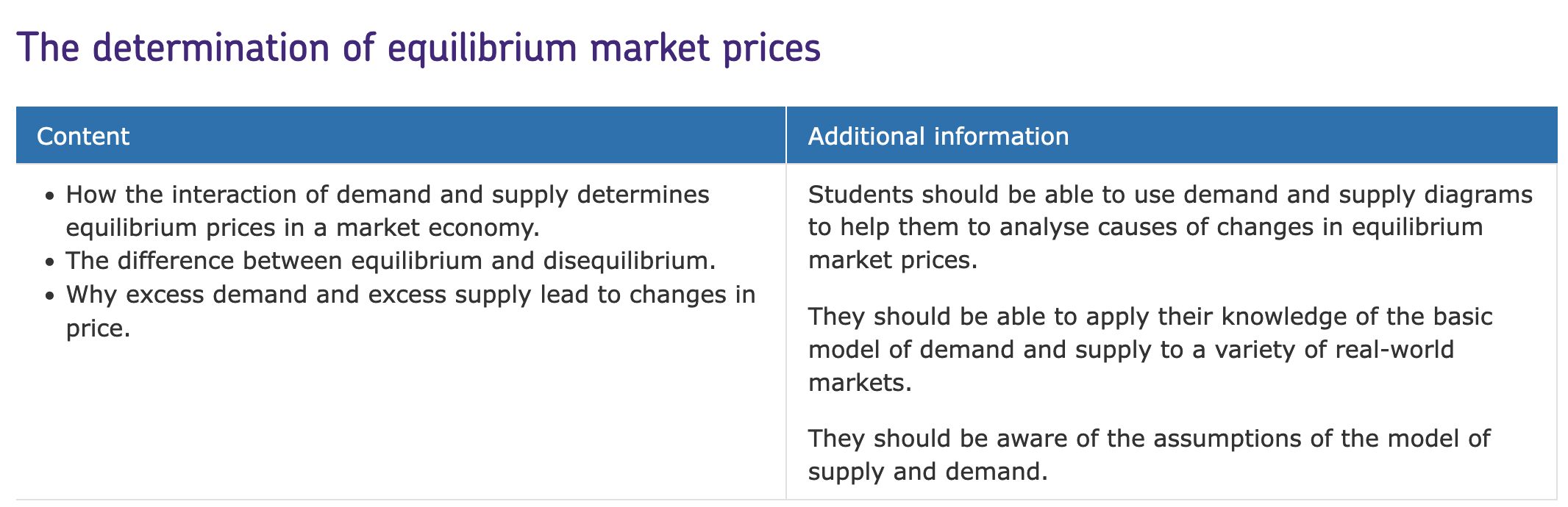Select the Additional information column header
Image resolution: width=1568 pixels, height=507 pixels.
(x=1172, y=135)
